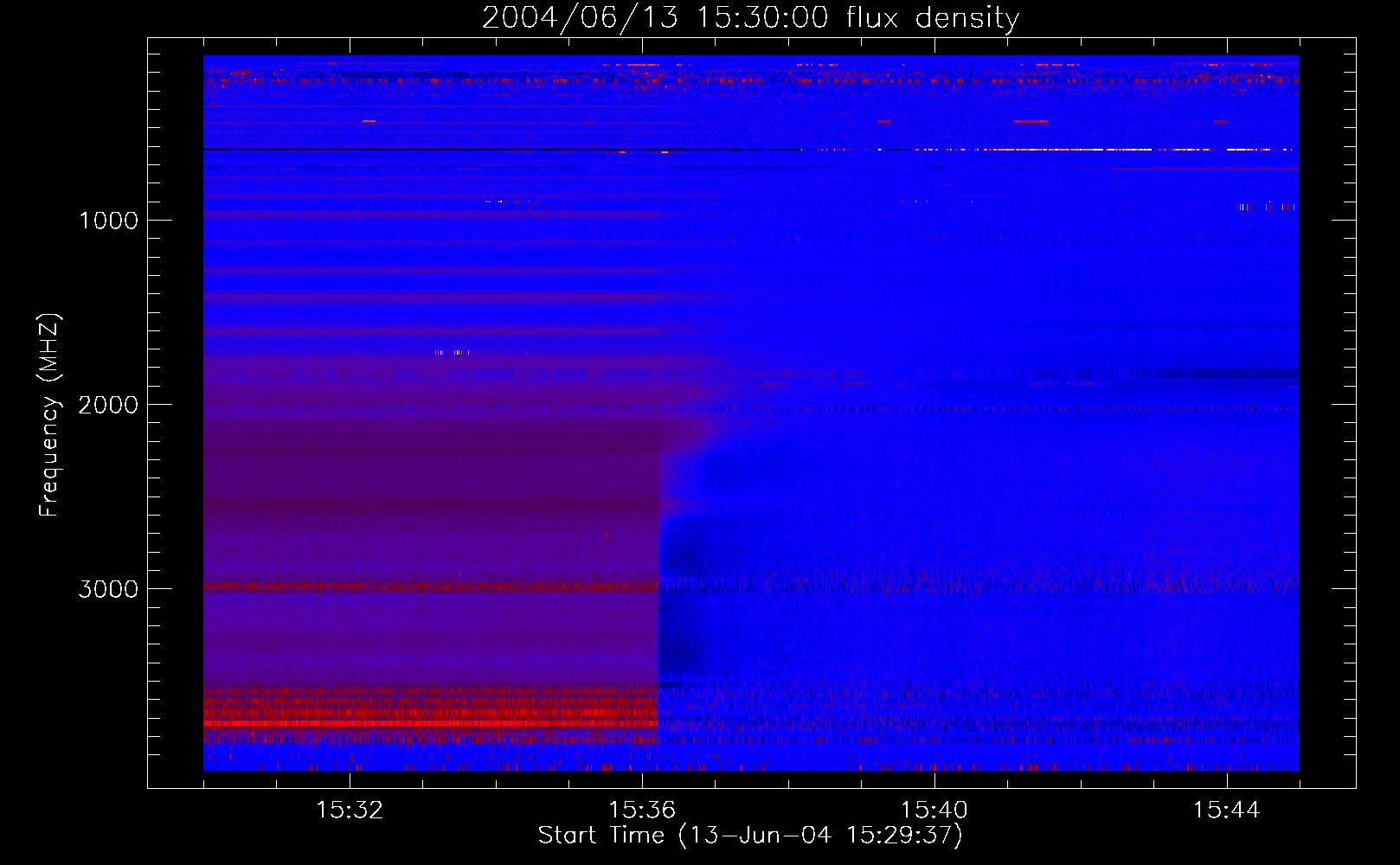Image resolution: width=1400 pixels, height=865 pixels.
Task: Click the 'Frequency (MHZ)' axis label
Action: click(49, 415)
